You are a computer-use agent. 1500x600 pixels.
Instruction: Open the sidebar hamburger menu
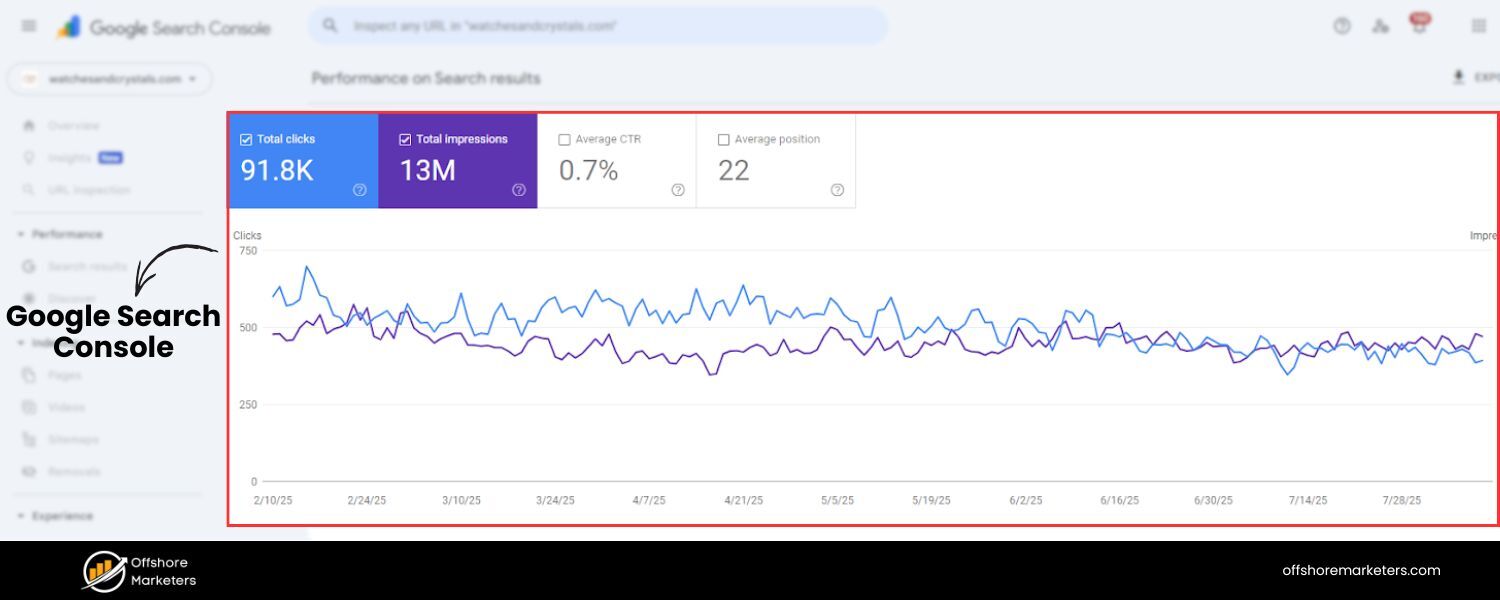click(28, 26)
